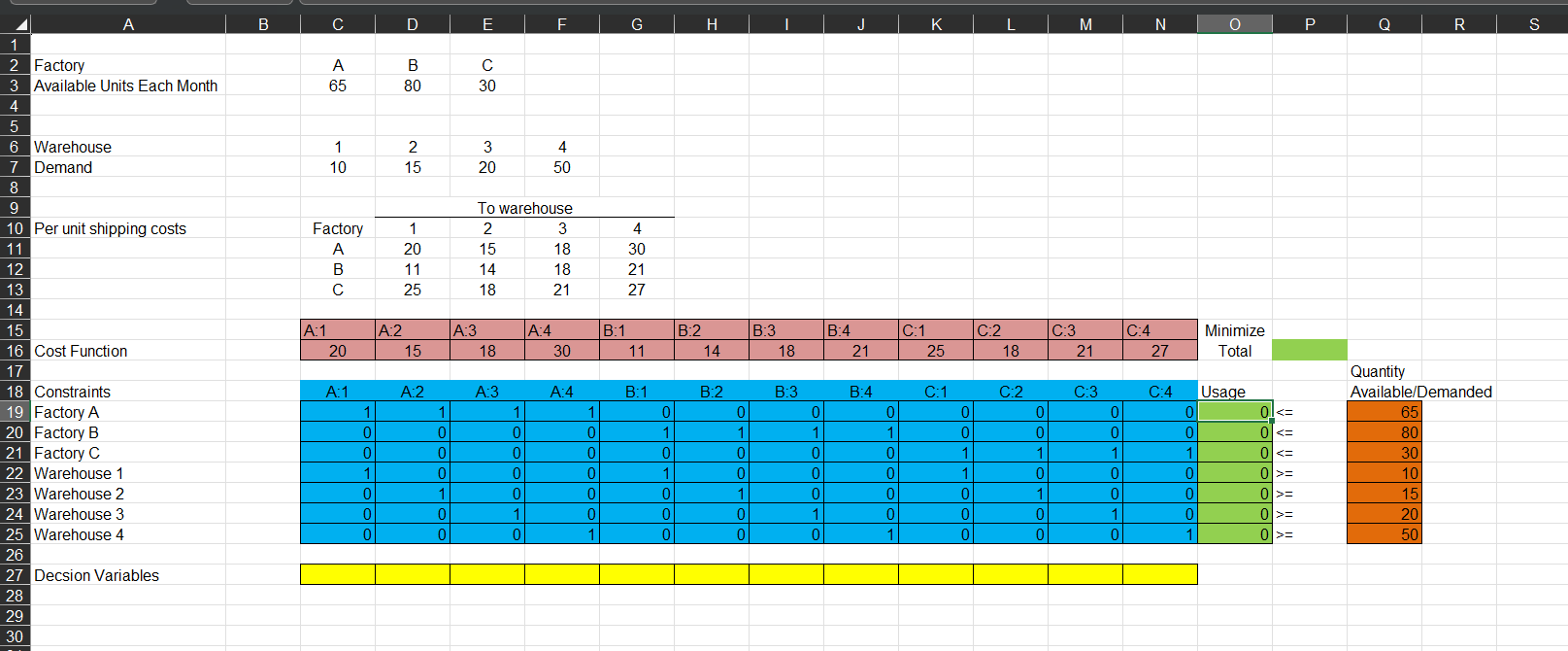Click Factory B available units value 80 in row 3

tap(413, 86)
